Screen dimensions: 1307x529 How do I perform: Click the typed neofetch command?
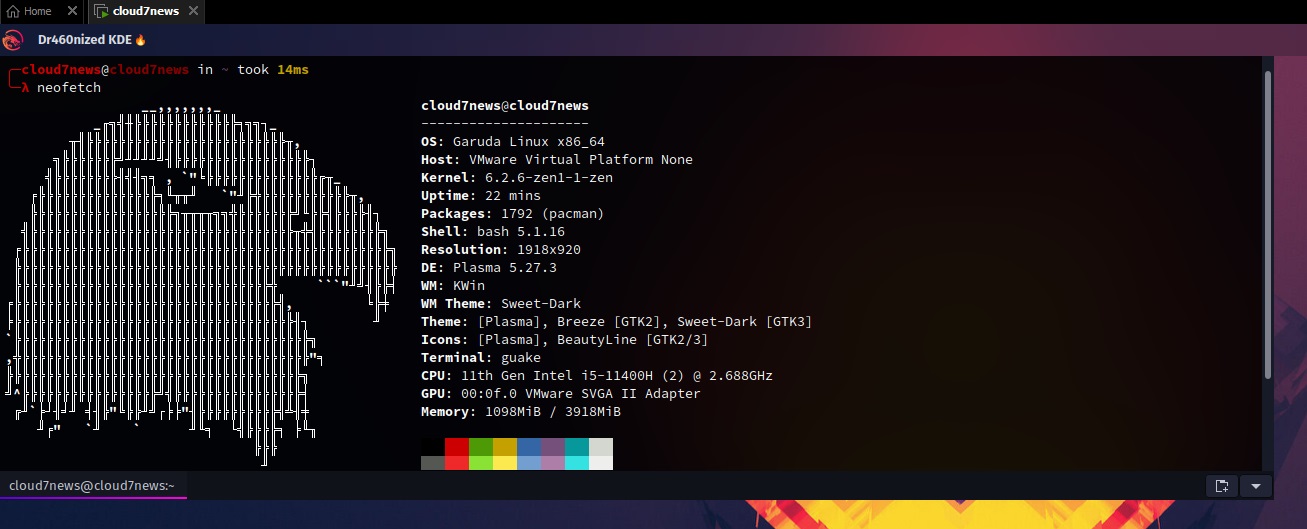click(69, 88)
